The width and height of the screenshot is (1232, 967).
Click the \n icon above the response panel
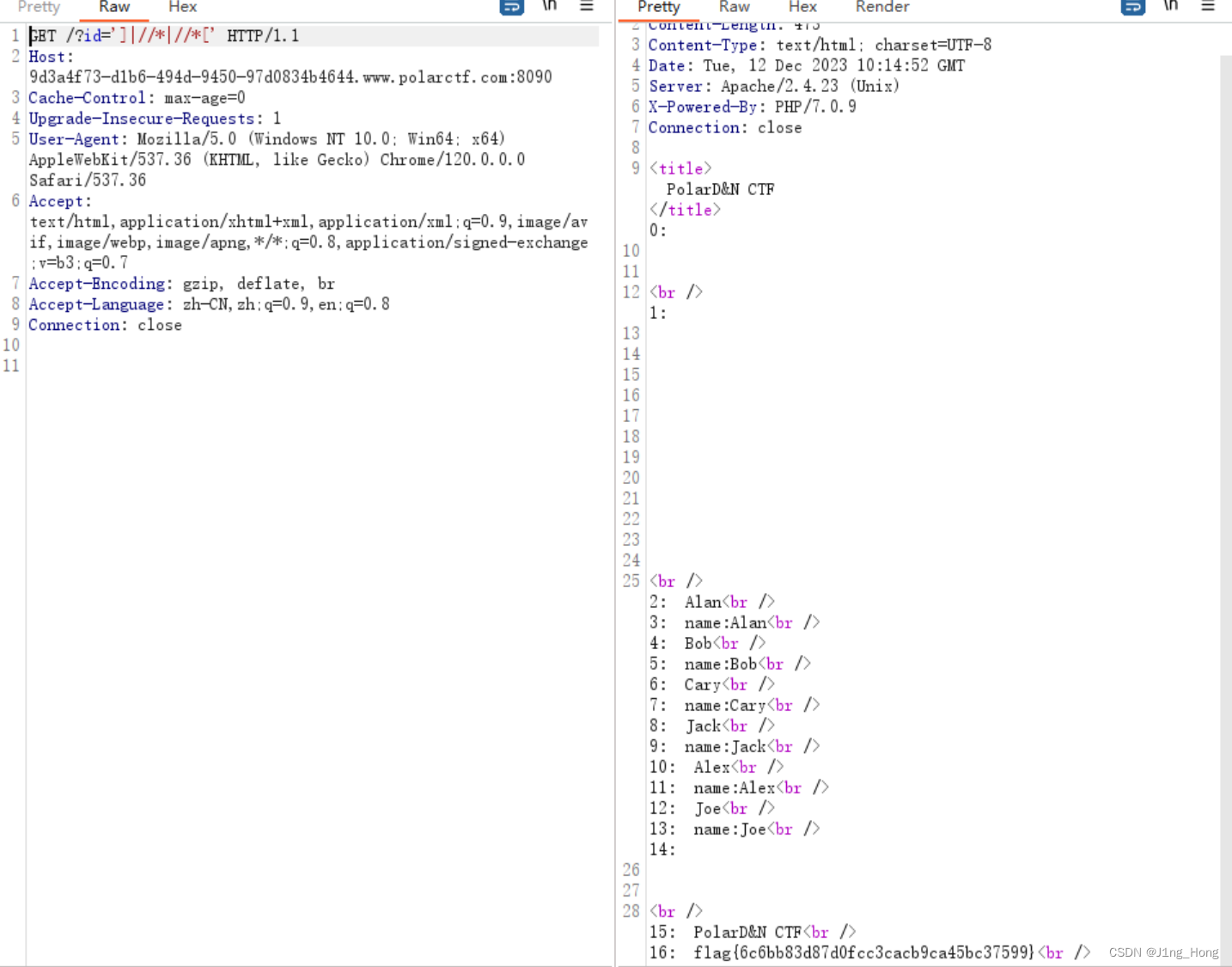click(1170, 7)
